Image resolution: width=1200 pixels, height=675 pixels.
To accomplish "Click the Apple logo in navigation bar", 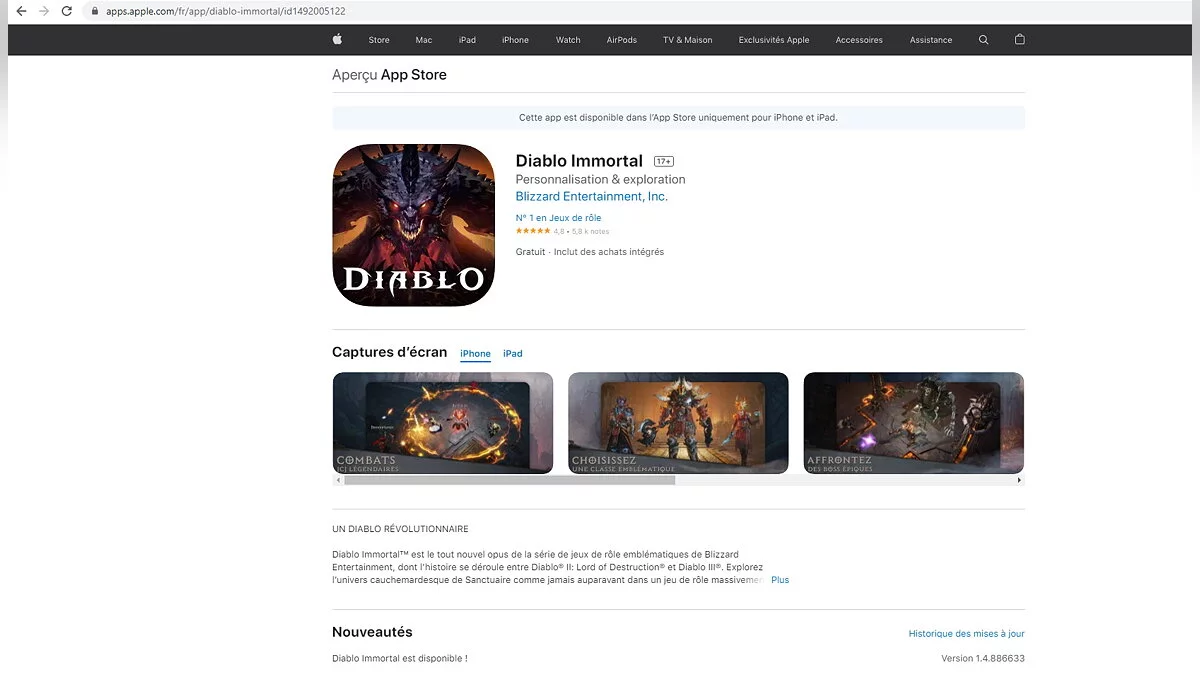I will coord(337,40).
